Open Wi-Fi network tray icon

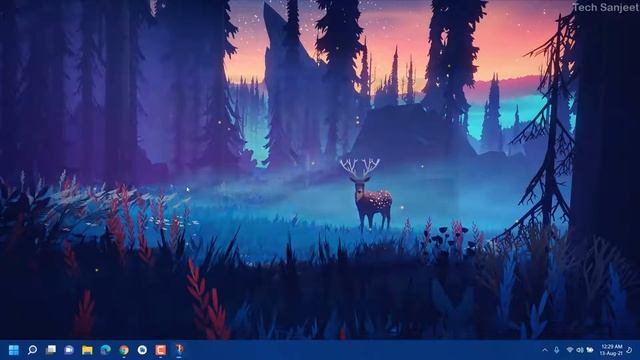570,350
